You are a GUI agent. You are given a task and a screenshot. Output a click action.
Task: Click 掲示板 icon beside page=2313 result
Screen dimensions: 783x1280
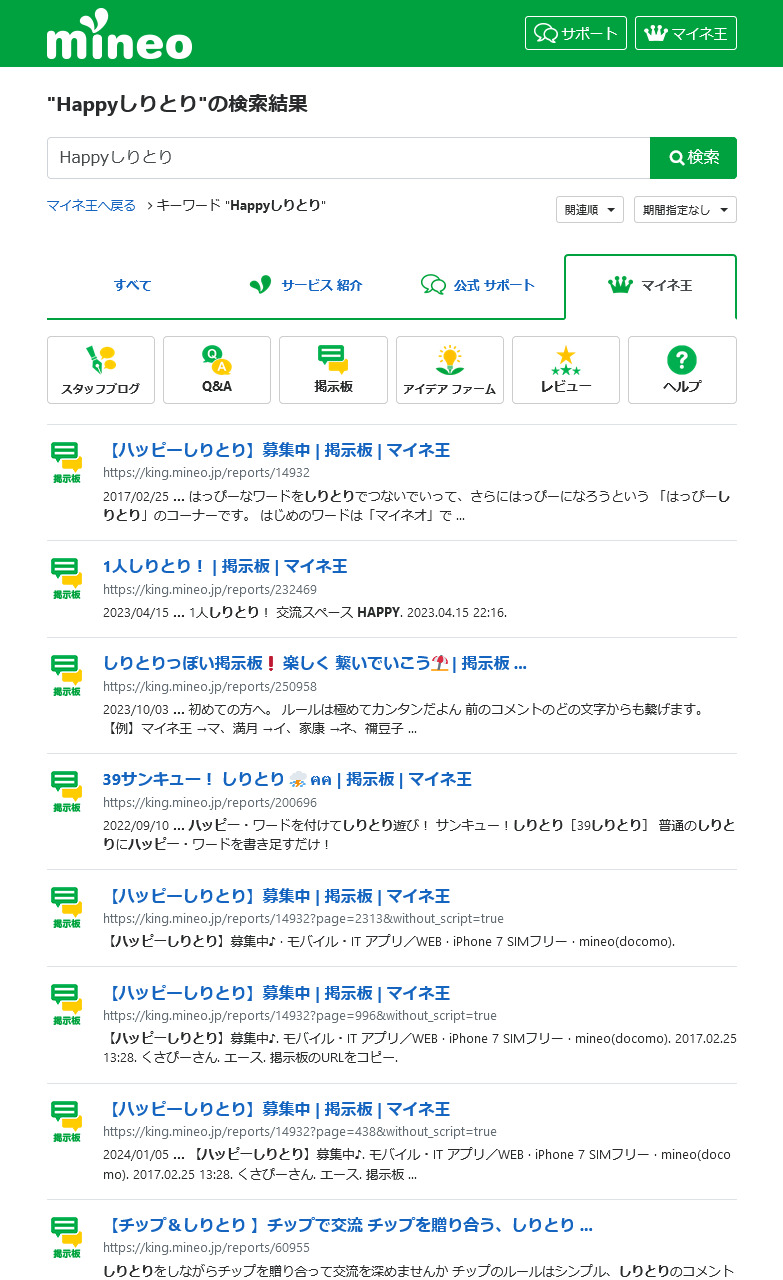click(x=66, y=908)
